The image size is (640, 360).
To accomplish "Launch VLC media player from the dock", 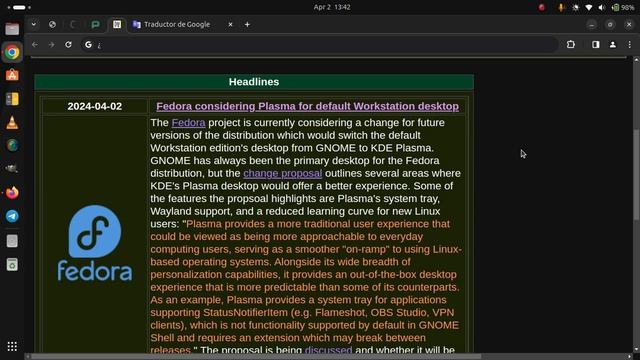I will click(x=12, y=122).
